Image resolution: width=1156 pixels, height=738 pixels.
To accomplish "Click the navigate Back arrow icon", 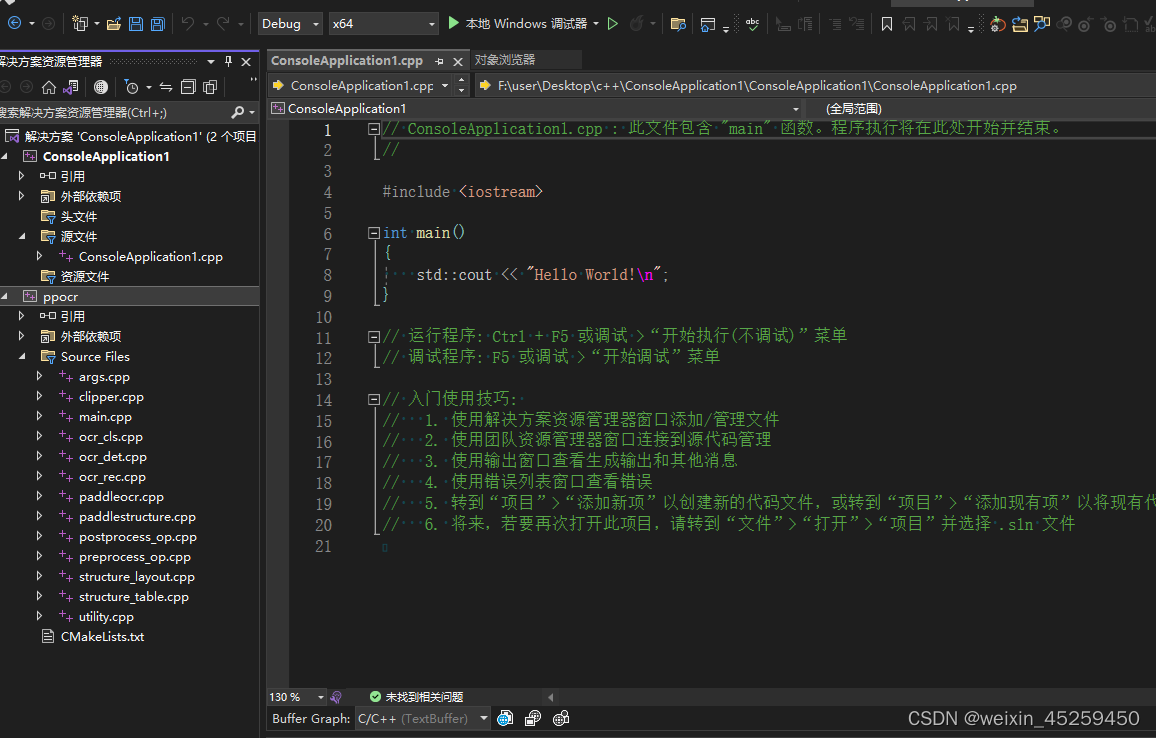I will tap(15, 22).
